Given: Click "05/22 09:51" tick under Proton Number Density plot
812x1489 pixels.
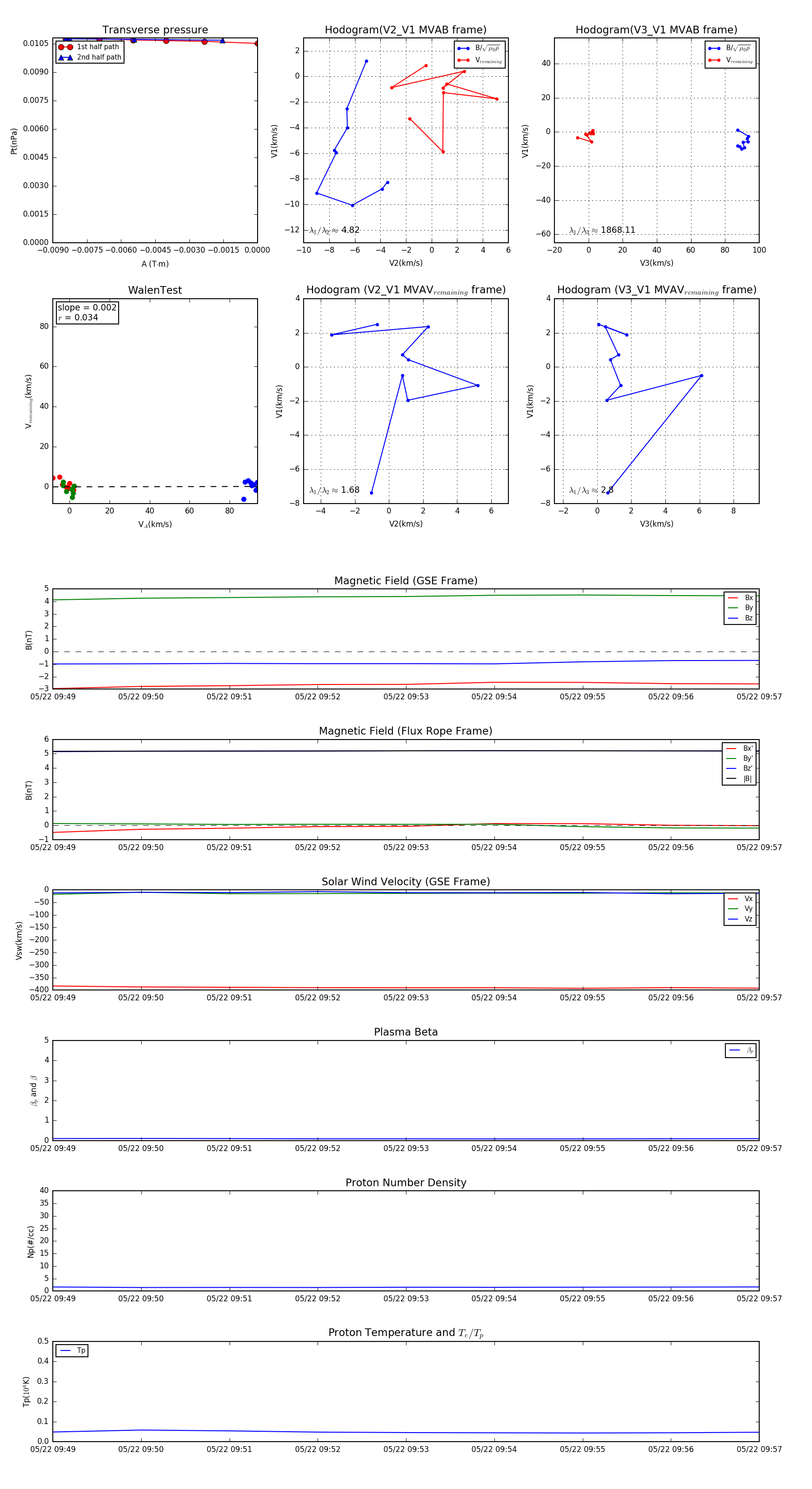Looking at the screenshot, I should tap(230, 1298).
